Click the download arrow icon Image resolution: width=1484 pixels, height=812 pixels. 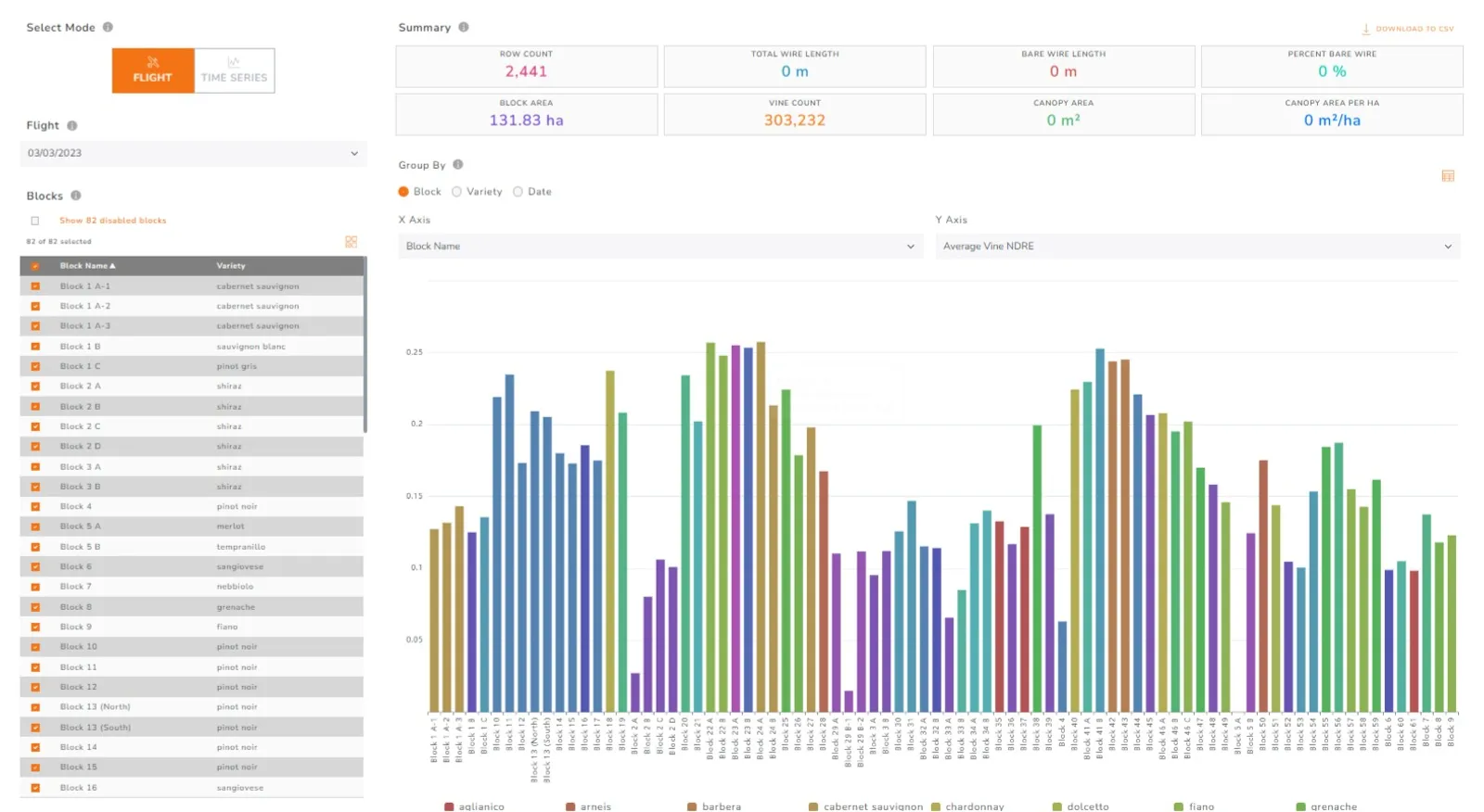tap(1366, 29)
